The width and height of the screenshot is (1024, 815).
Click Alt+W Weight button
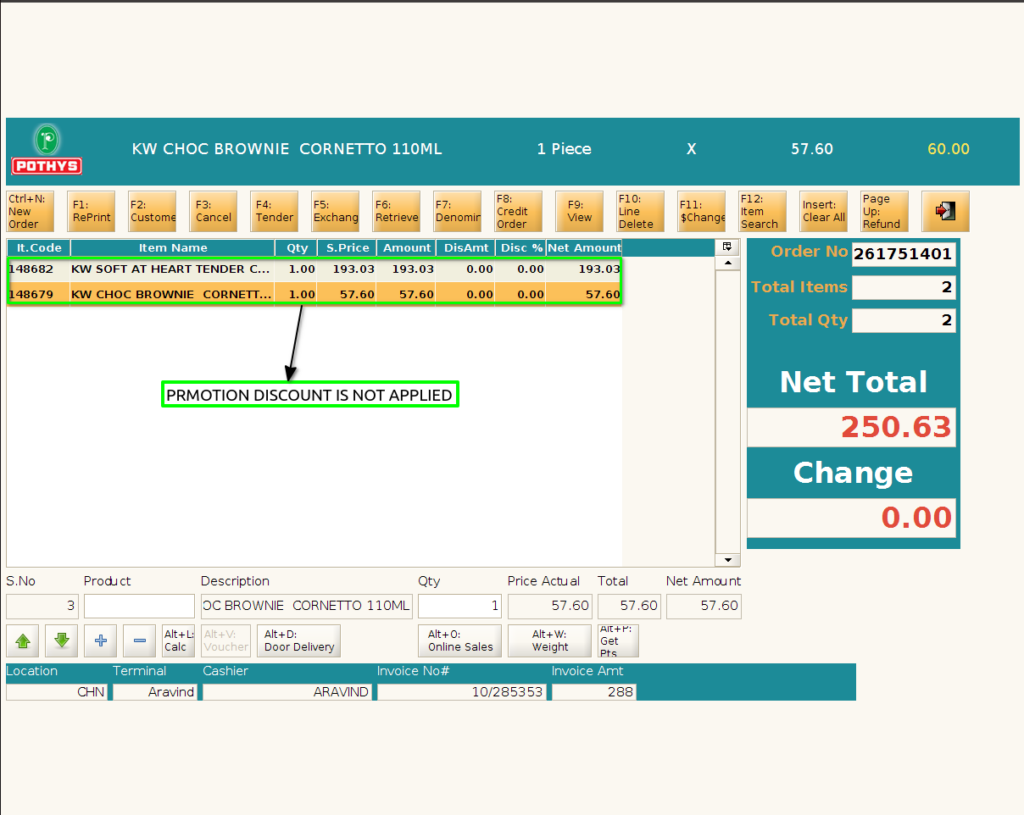[550, 641]
